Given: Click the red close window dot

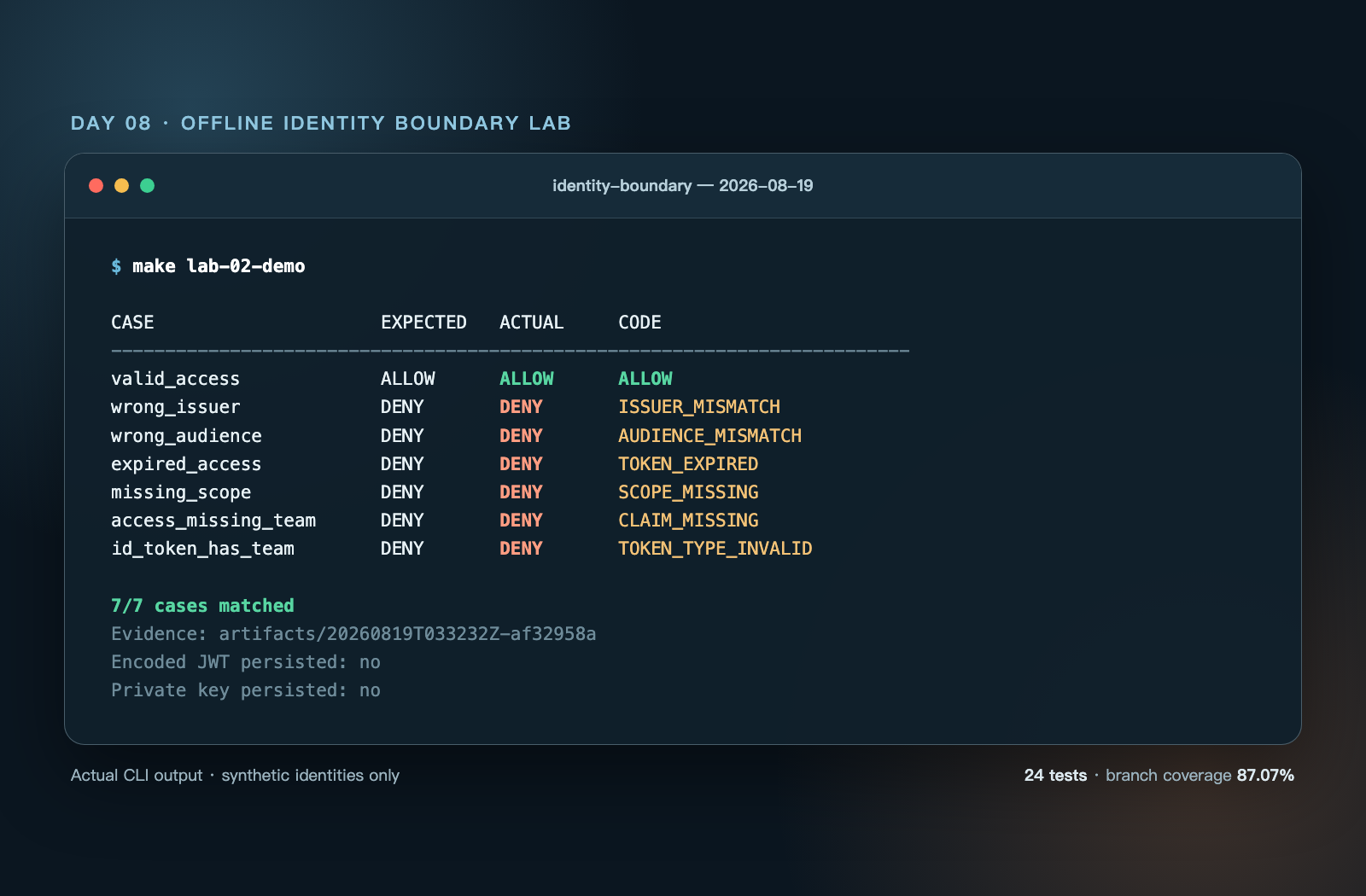Looking at the screenshot, I should (96, 185).
